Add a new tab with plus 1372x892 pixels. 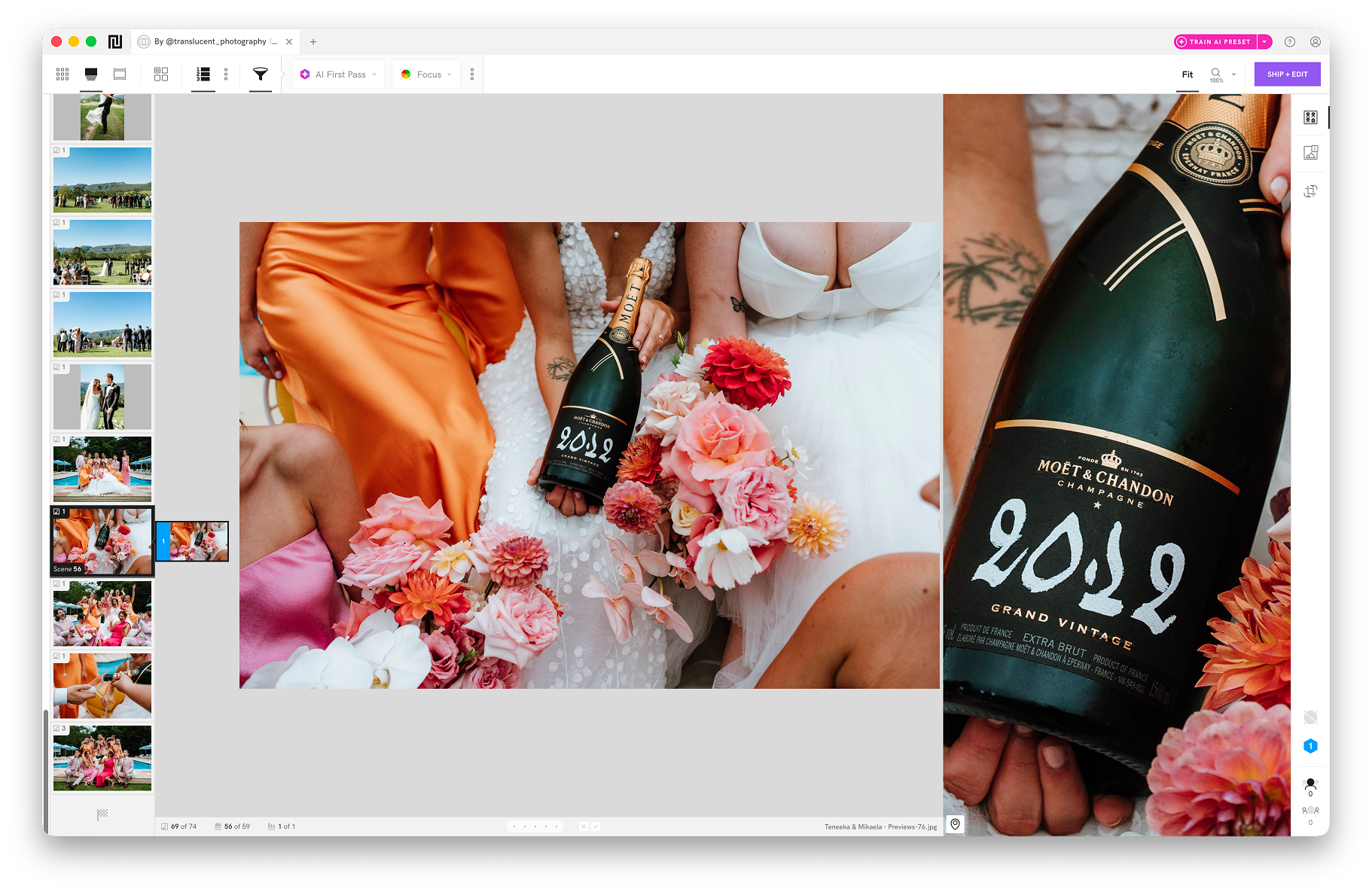coord(313,41)
